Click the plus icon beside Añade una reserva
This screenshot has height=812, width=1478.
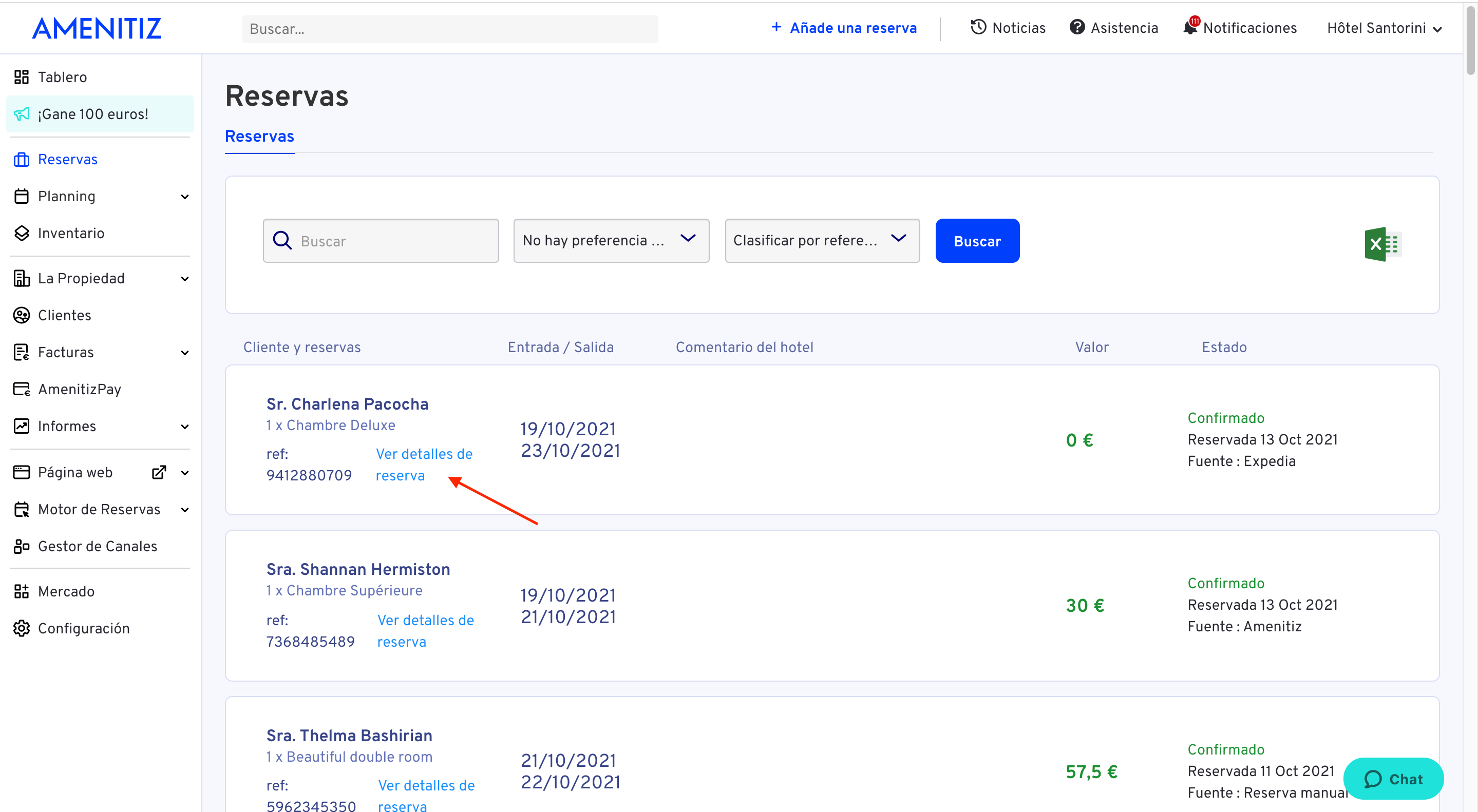(776, 27)
